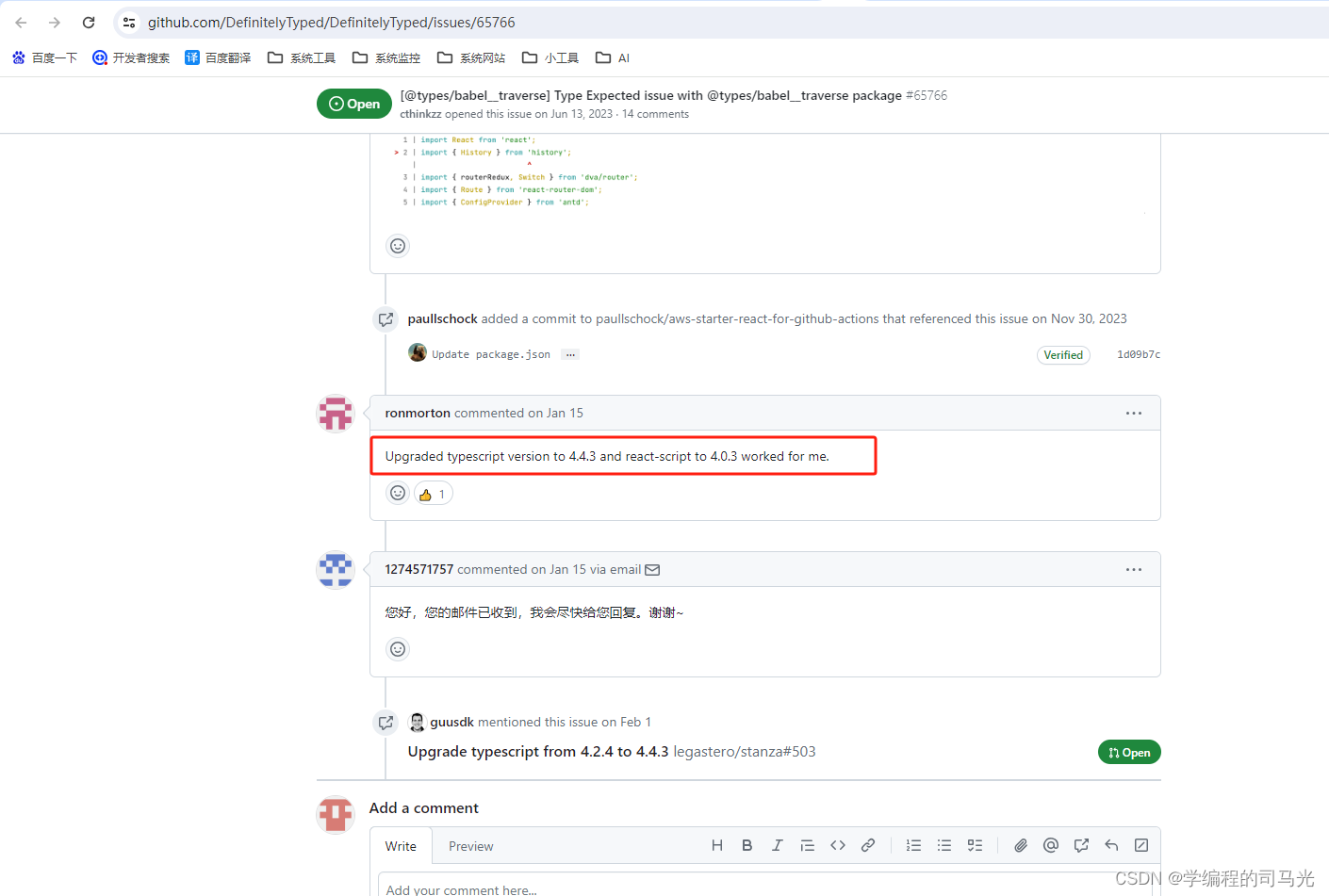Open the 百度一下 bookmark
Screen dimensions: 1329x896
(x=44, y=57)
